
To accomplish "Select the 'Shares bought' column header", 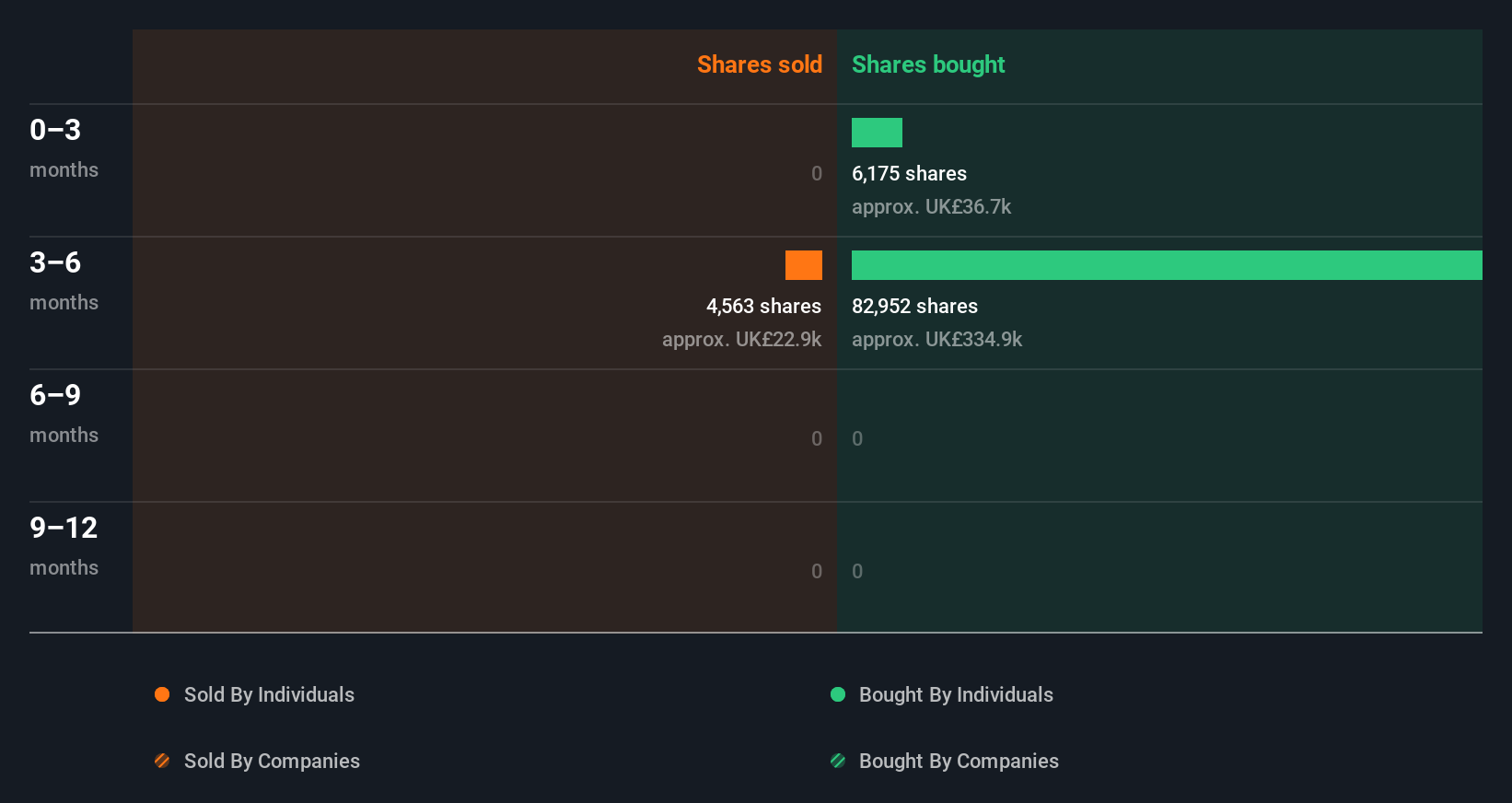I will pyautogui.click(x=928, y=64).
